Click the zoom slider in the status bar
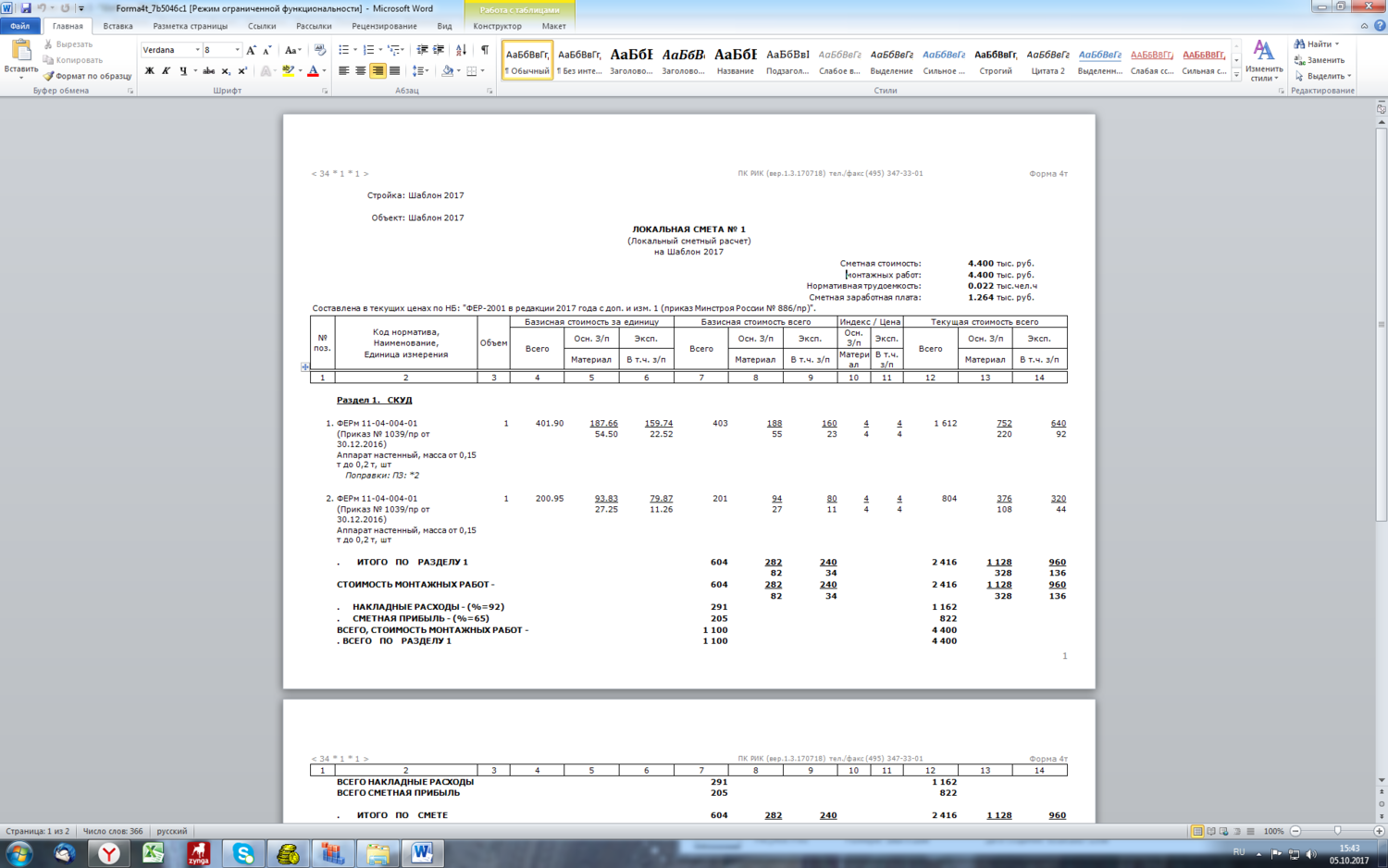 tap(1337, 831)
